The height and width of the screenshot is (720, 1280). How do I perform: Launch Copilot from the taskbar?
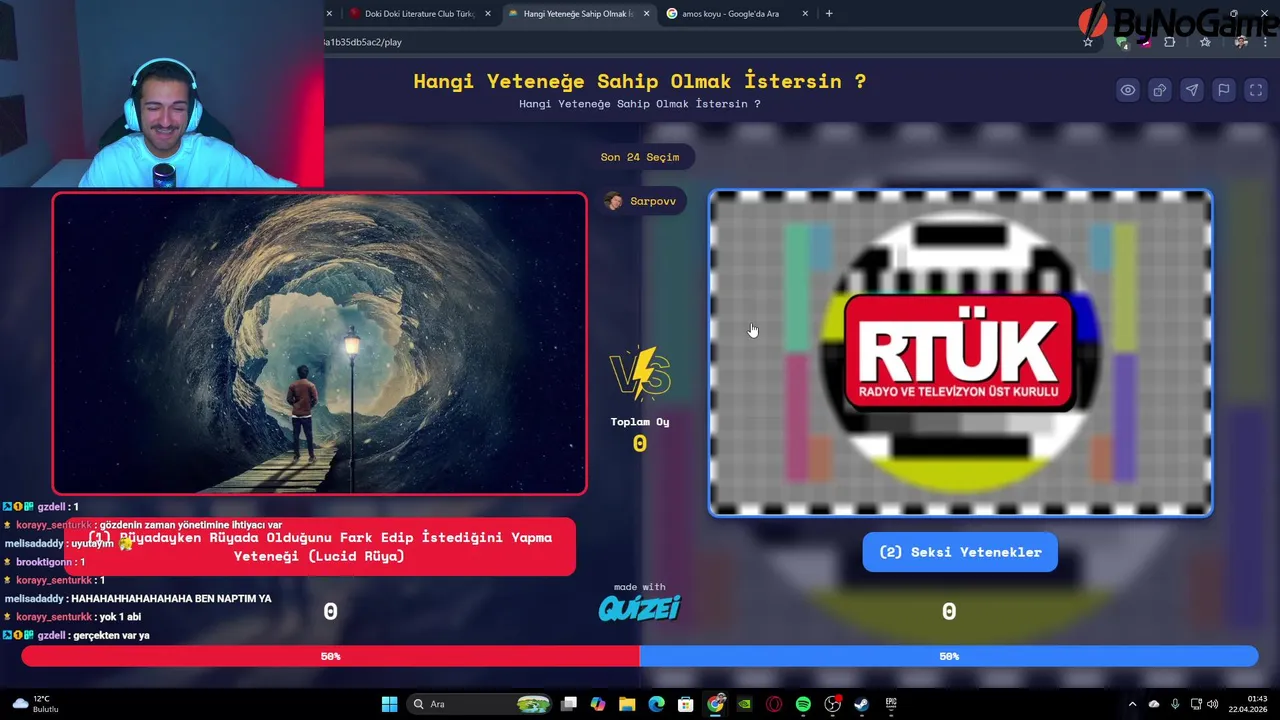pyautogui.click(x=598, y=704)
